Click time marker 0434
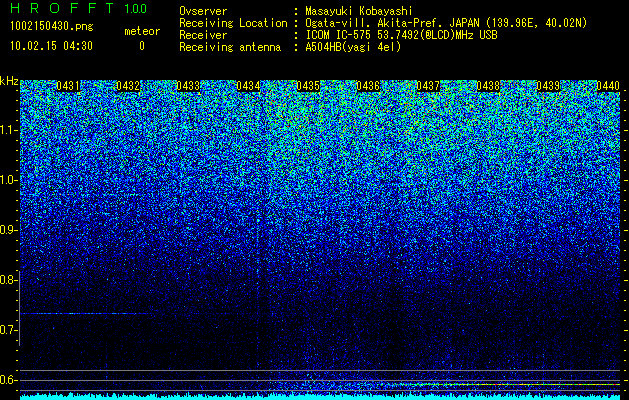This screenshot has height=400, width=629. pos(248,86)
